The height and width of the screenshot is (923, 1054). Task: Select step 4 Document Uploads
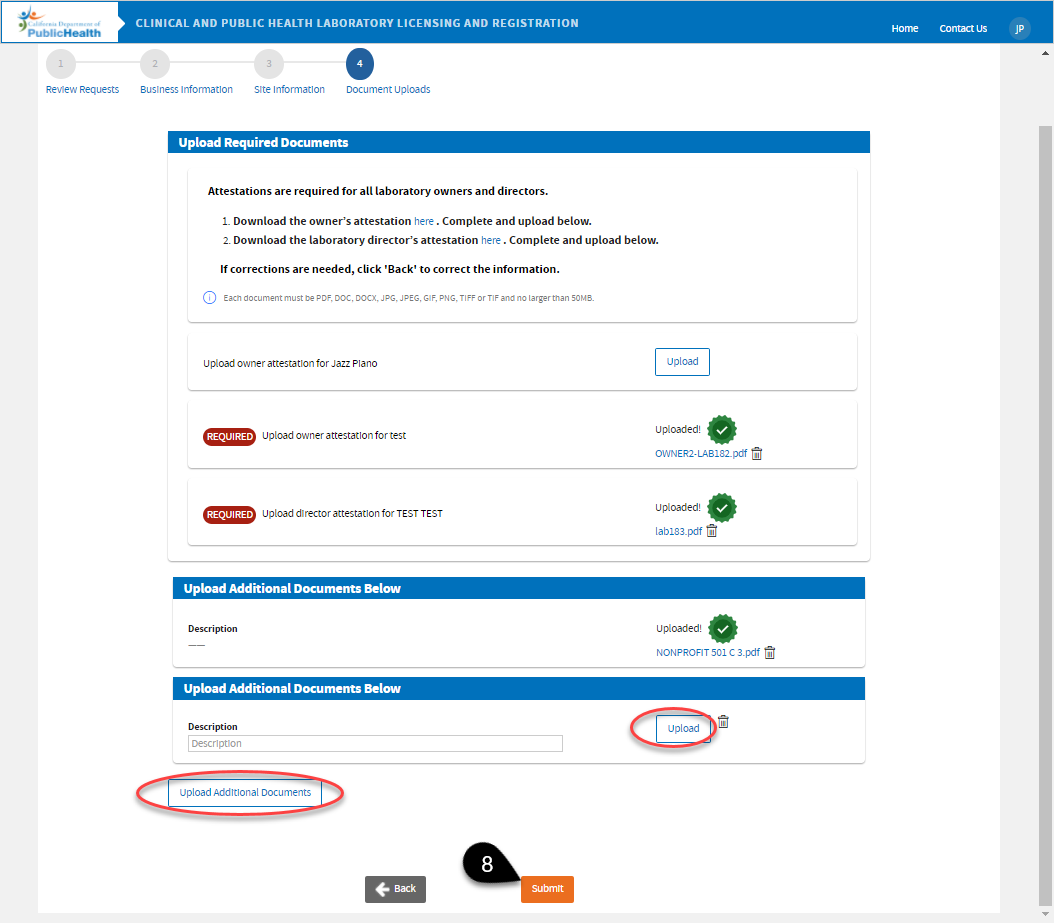coord(360,64)
